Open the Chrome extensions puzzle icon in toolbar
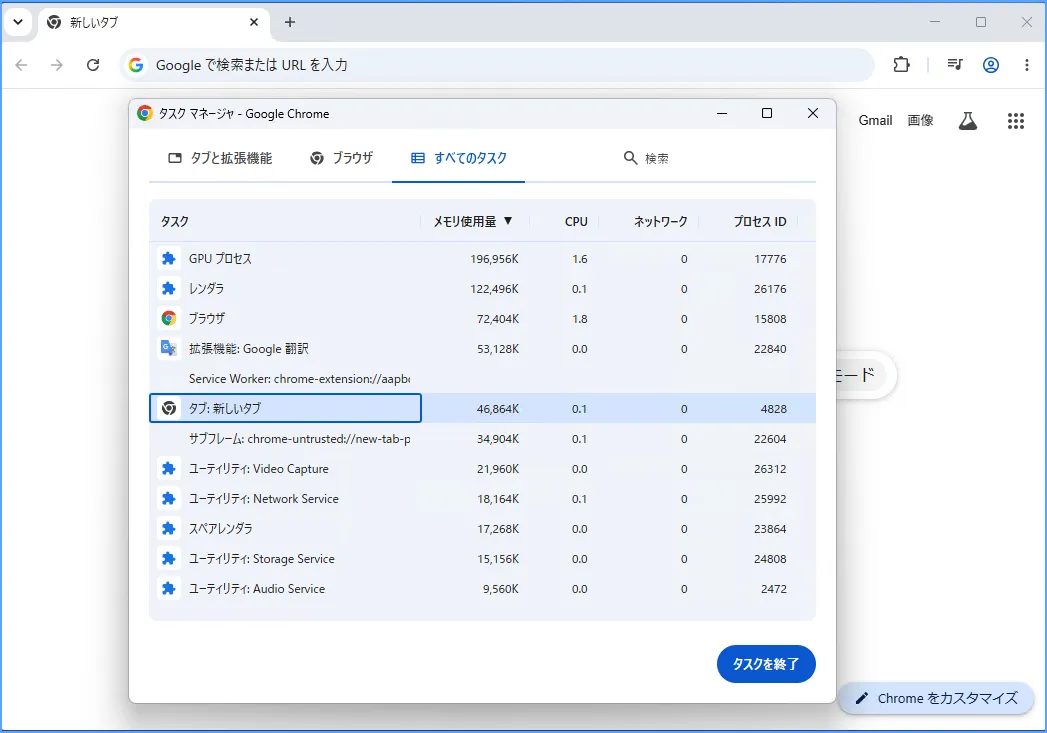The width and height of the screenshot is (1047, 733). tap(901, 65)
